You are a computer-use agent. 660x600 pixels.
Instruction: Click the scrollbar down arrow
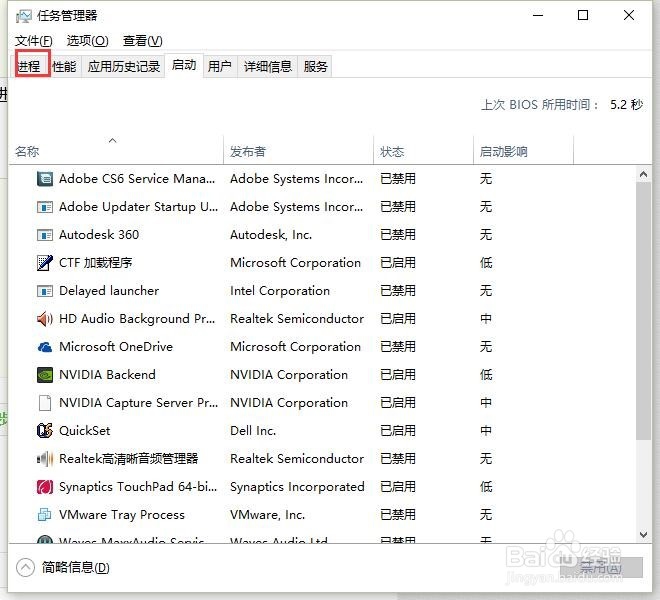[x=643, y=535]
